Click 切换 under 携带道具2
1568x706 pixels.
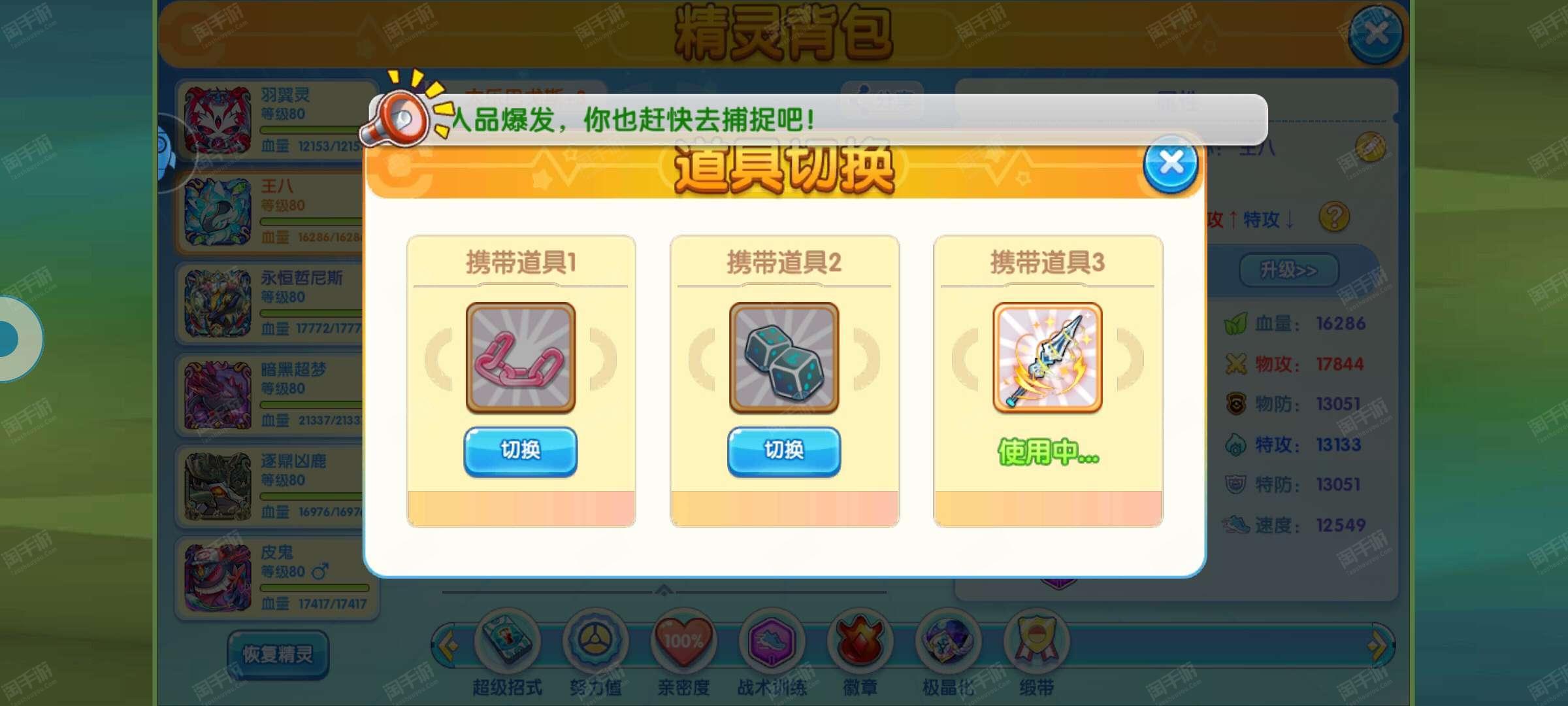click(x=784, y=451)
